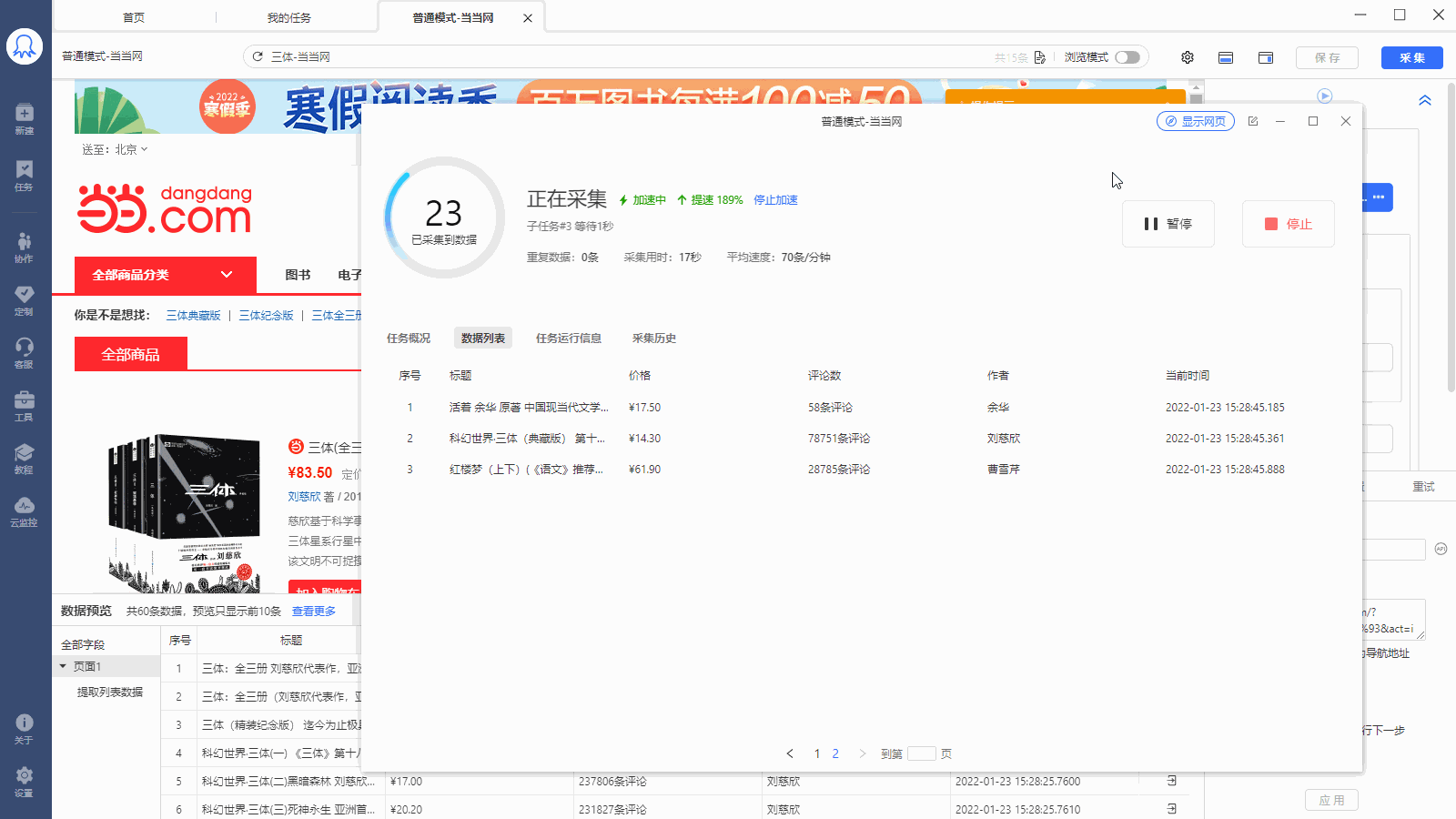Click the 活着 余华 row title

[529, 408]
